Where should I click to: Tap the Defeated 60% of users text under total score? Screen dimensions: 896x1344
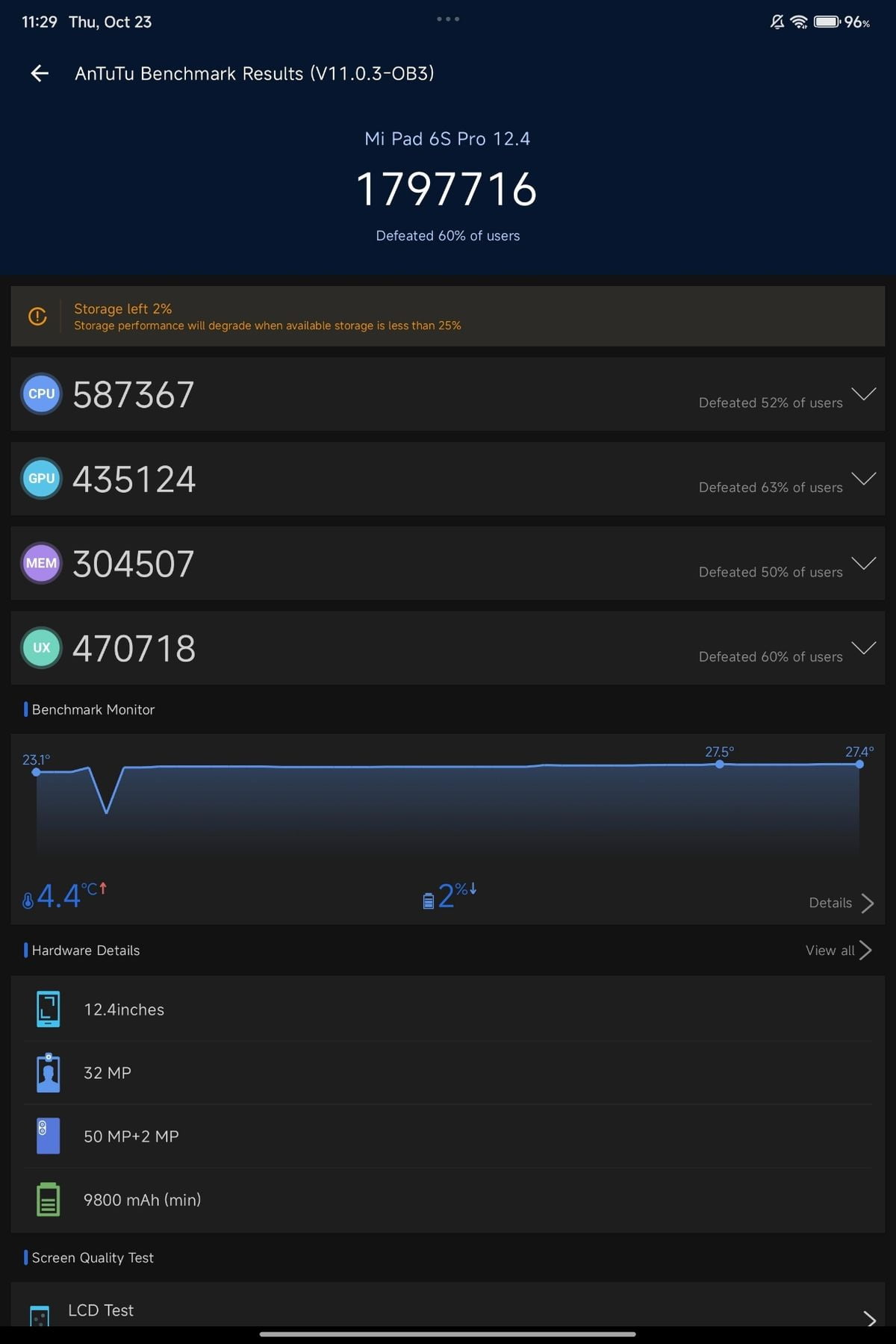(x=448, y=236)
